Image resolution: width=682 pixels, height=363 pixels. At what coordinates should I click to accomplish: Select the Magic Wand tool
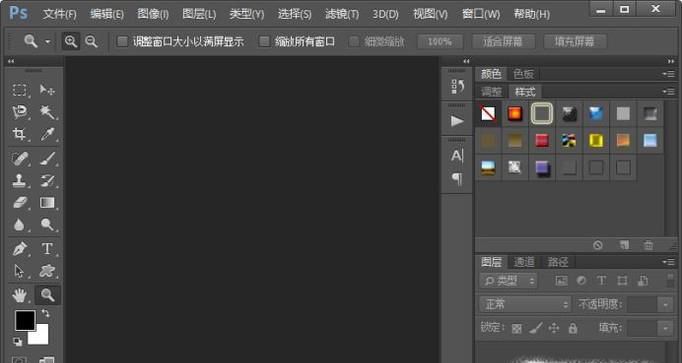coord(47,112)
